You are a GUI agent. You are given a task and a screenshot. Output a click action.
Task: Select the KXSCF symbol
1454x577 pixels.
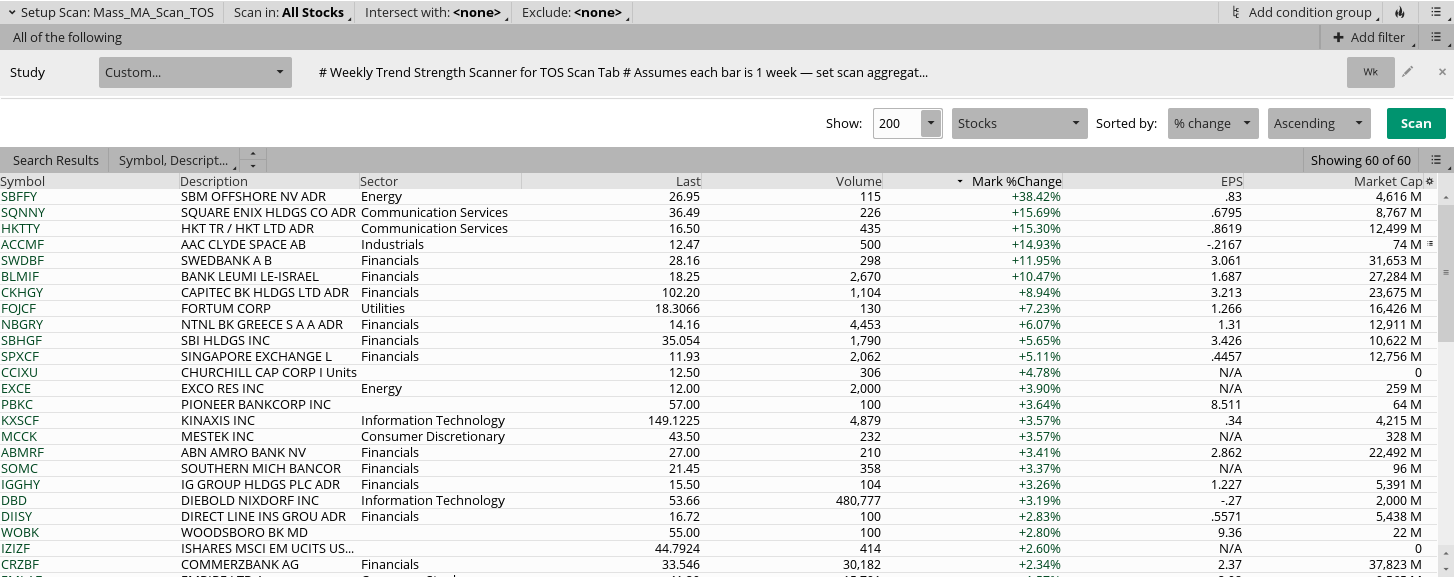21,420
